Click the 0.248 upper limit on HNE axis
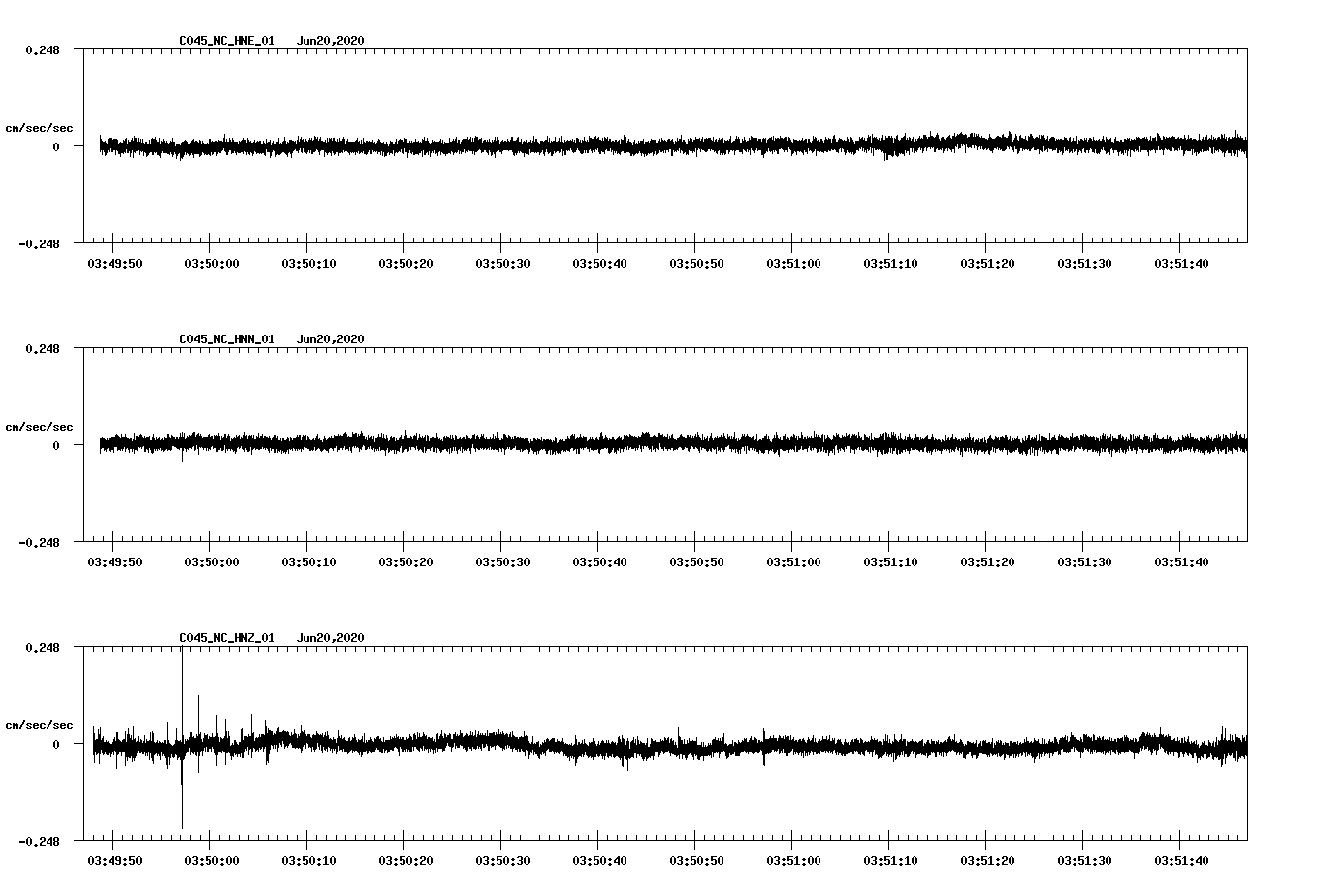 [43, 49]
